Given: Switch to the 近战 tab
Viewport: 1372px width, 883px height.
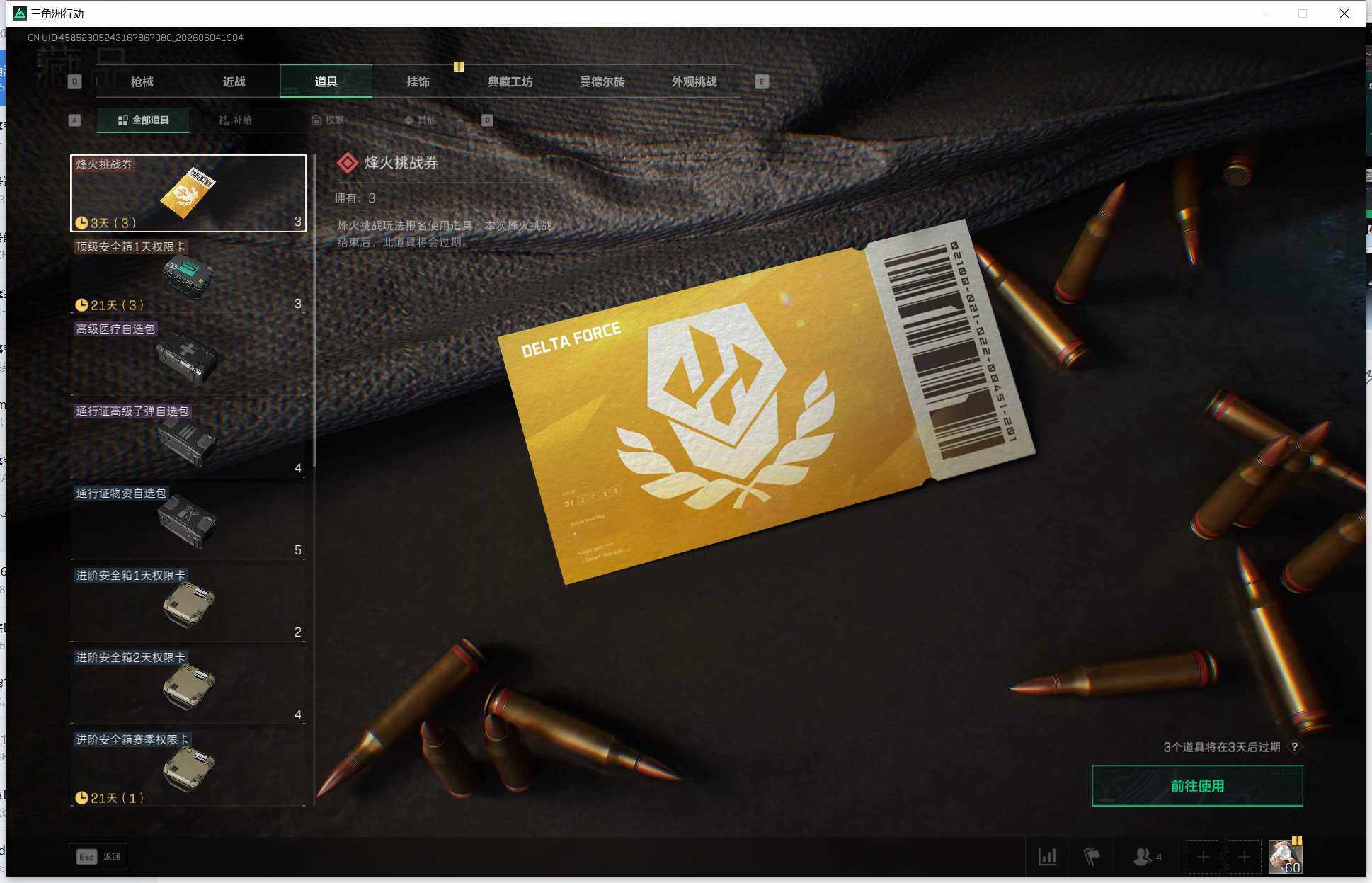Looking at the screenshot, I should pyautogui.click(x=234, y=81).
